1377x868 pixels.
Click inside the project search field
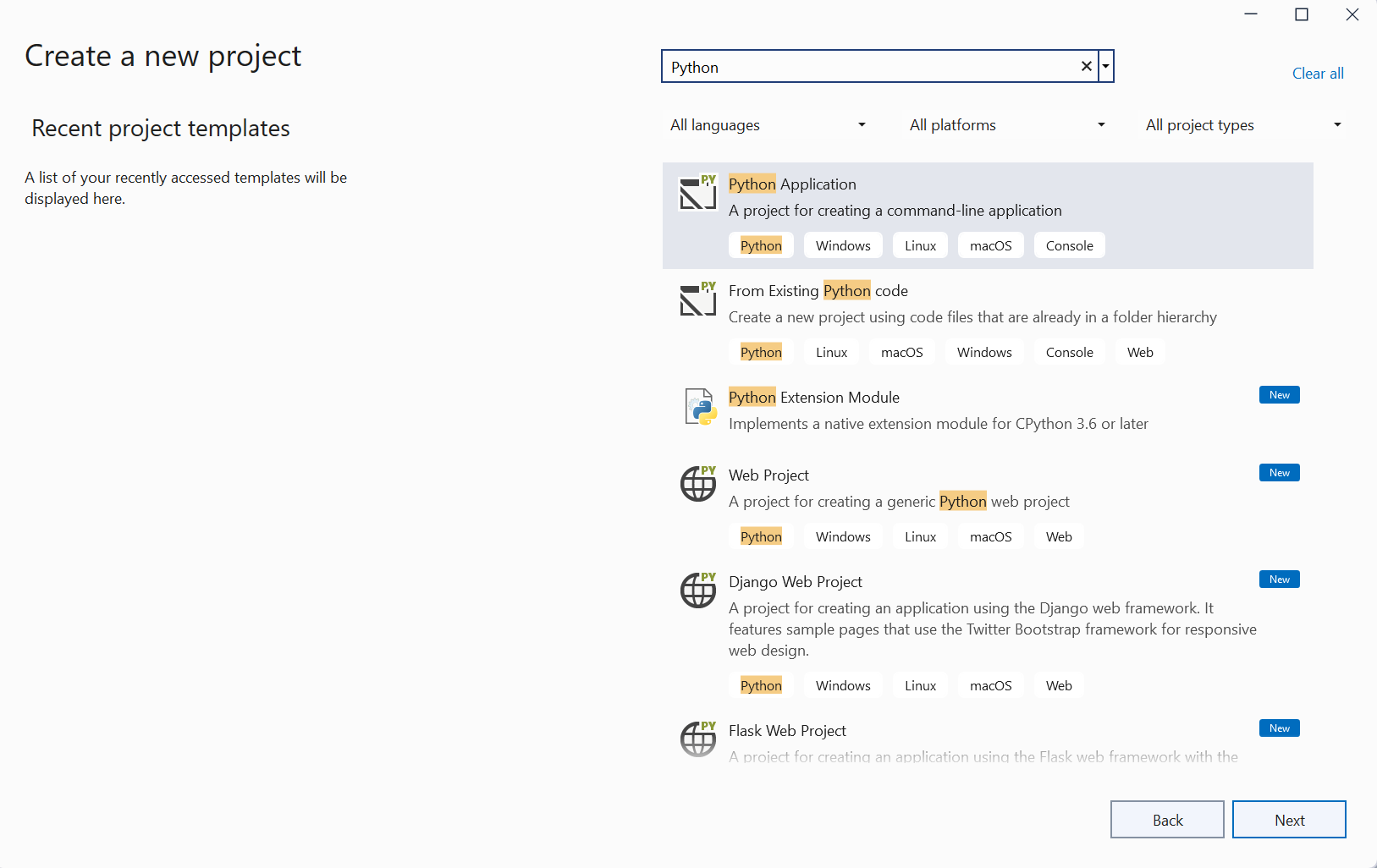point(872,66)
